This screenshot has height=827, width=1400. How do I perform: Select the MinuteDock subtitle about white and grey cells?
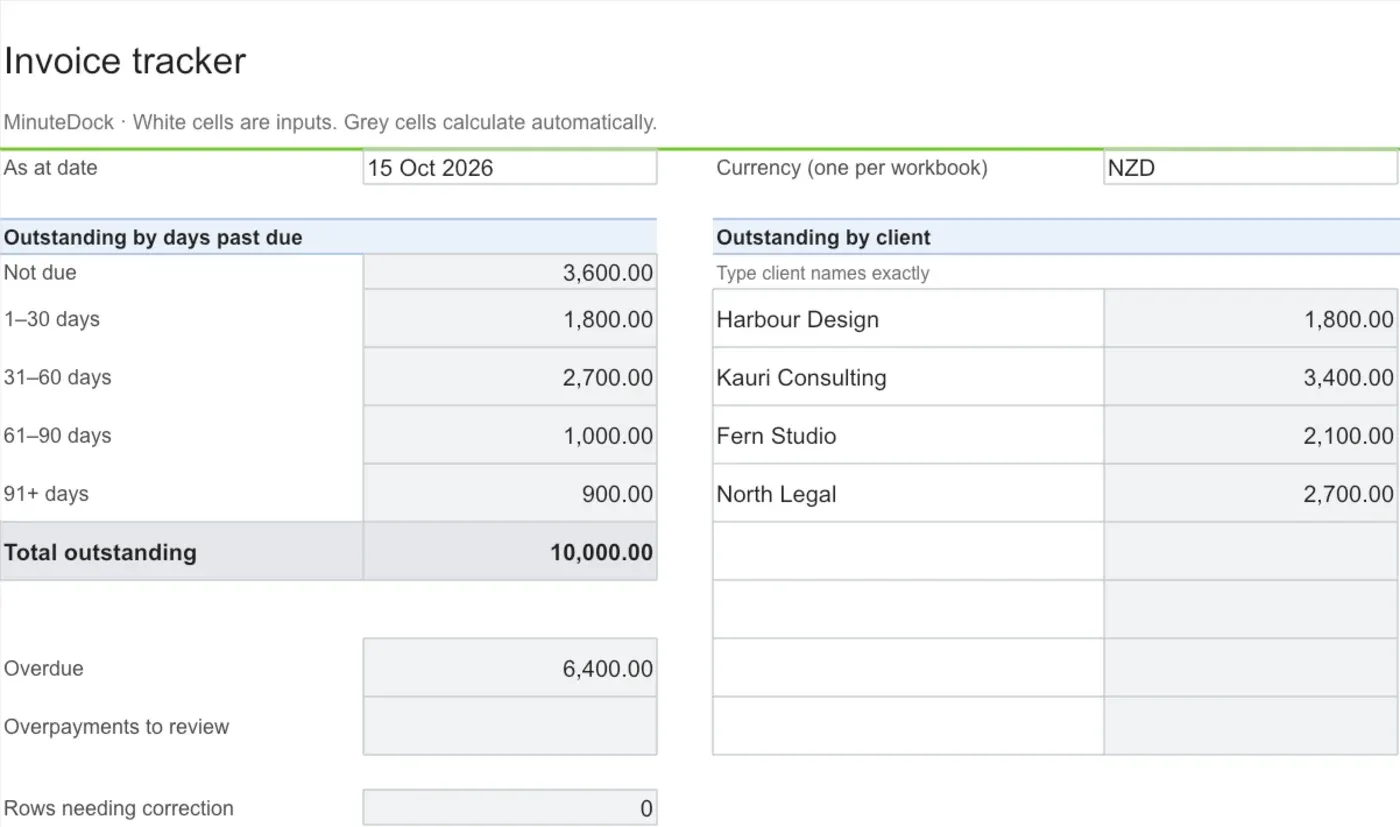[330, 122]
